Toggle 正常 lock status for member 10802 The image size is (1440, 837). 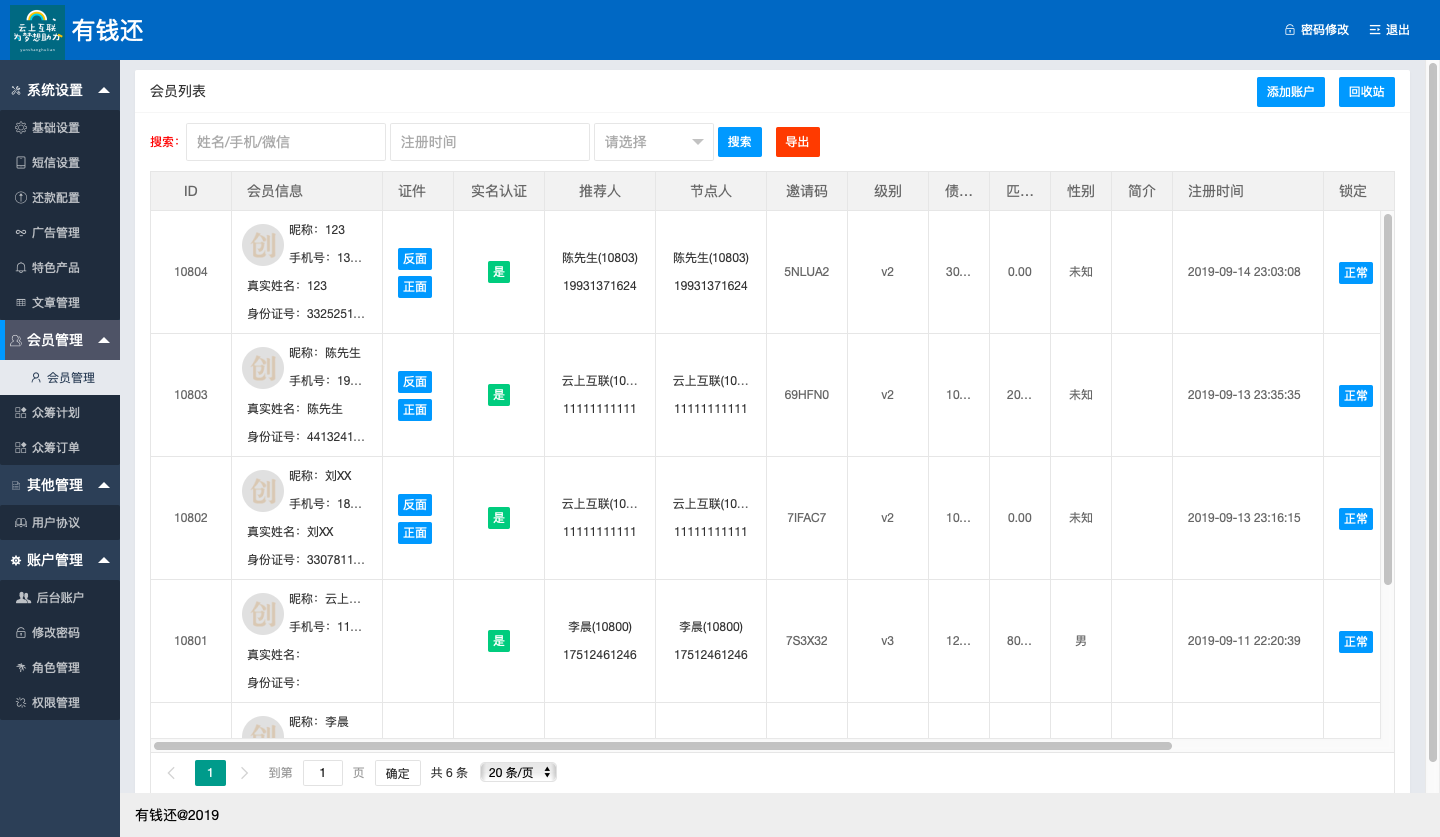pyautogui.click(x=1355, y=519)
